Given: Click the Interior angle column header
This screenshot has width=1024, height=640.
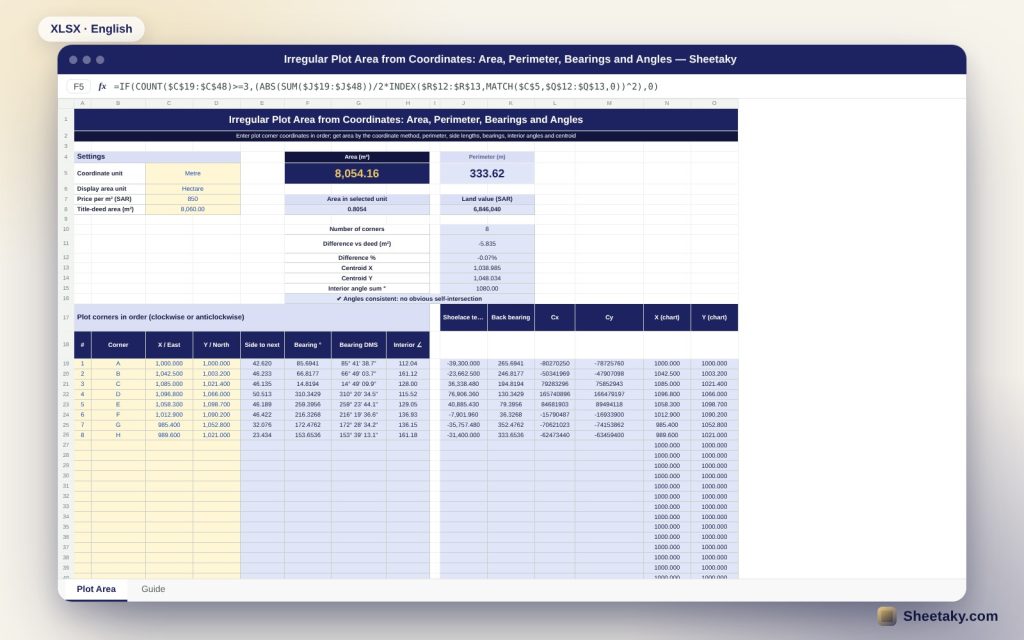Looking at the screenshot, I should 408,345.
